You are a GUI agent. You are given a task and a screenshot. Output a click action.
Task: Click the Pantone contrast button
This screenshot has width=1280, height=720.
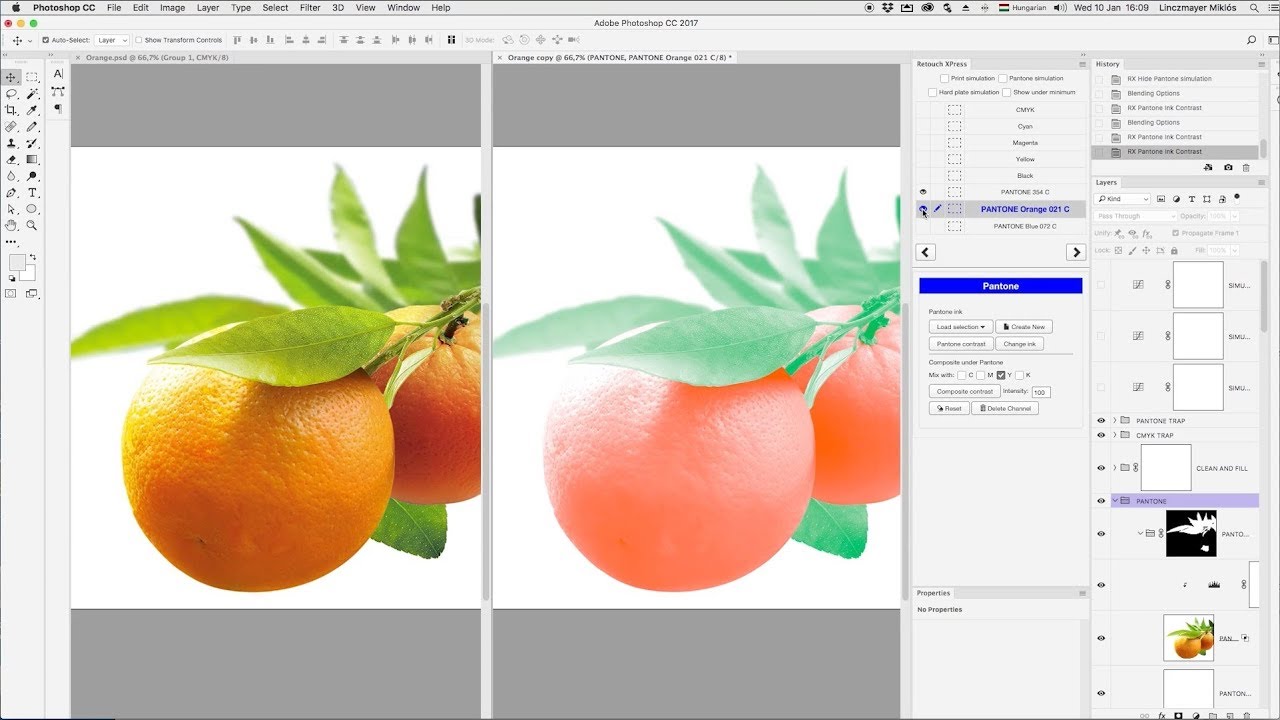pos(960,344)
